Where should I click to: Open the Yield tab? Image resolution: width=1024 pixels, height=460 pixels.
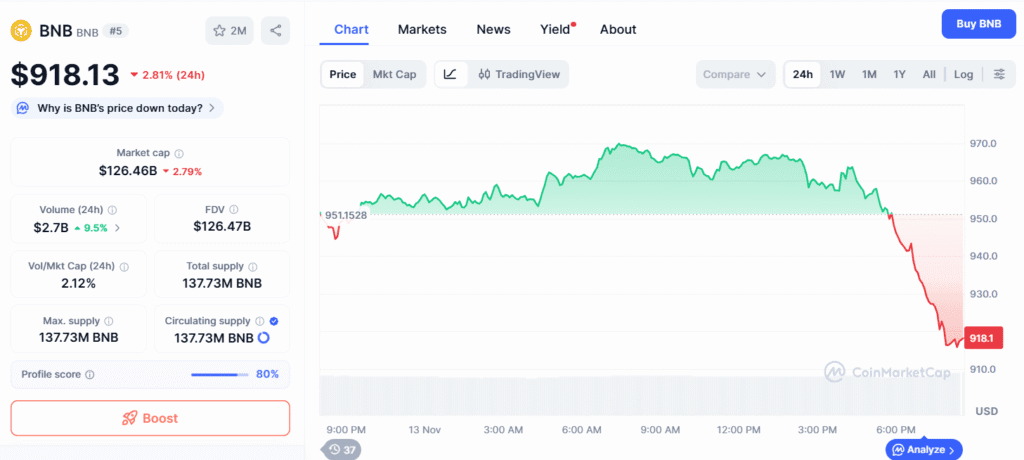point(555,29)
